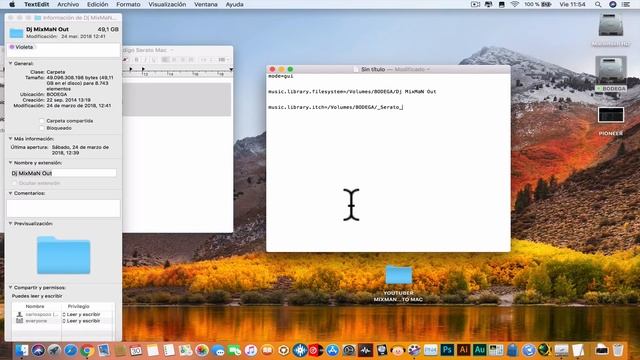
Task: Launch Siri from the dock
Action: point(38,350)
